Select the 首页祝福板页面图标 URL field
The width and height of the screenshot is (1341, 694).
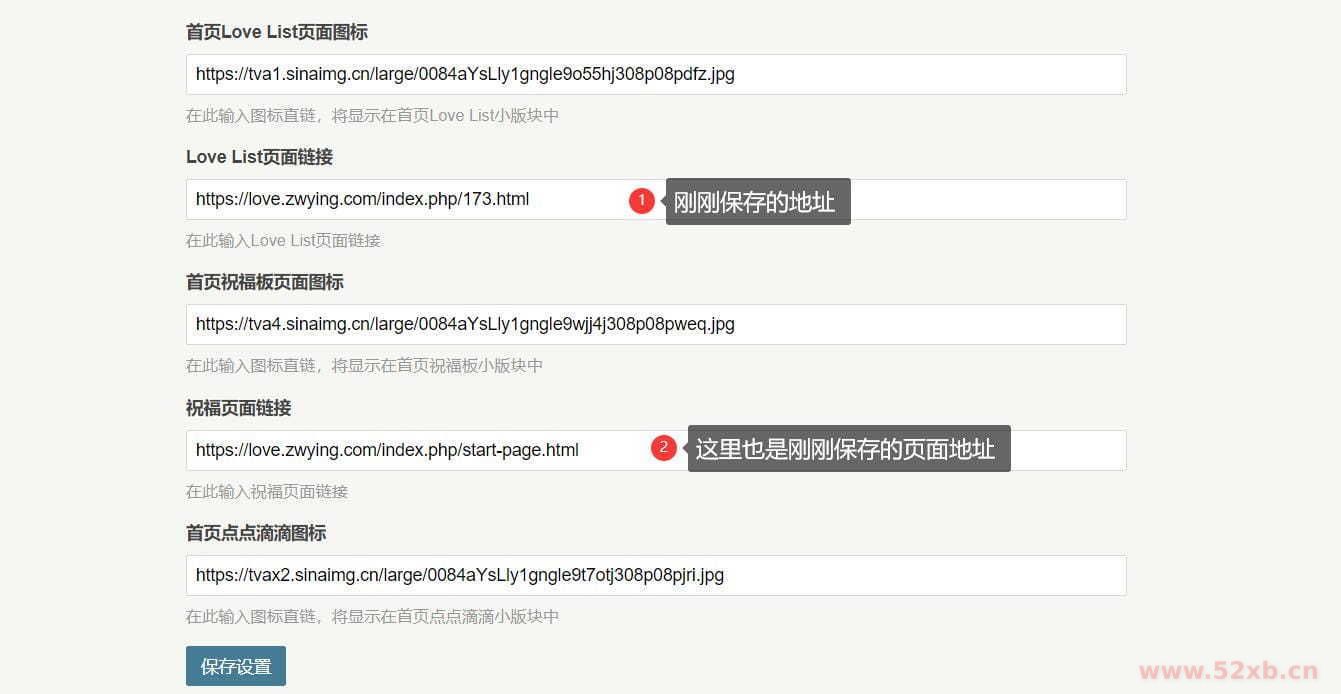click(656, 324)
